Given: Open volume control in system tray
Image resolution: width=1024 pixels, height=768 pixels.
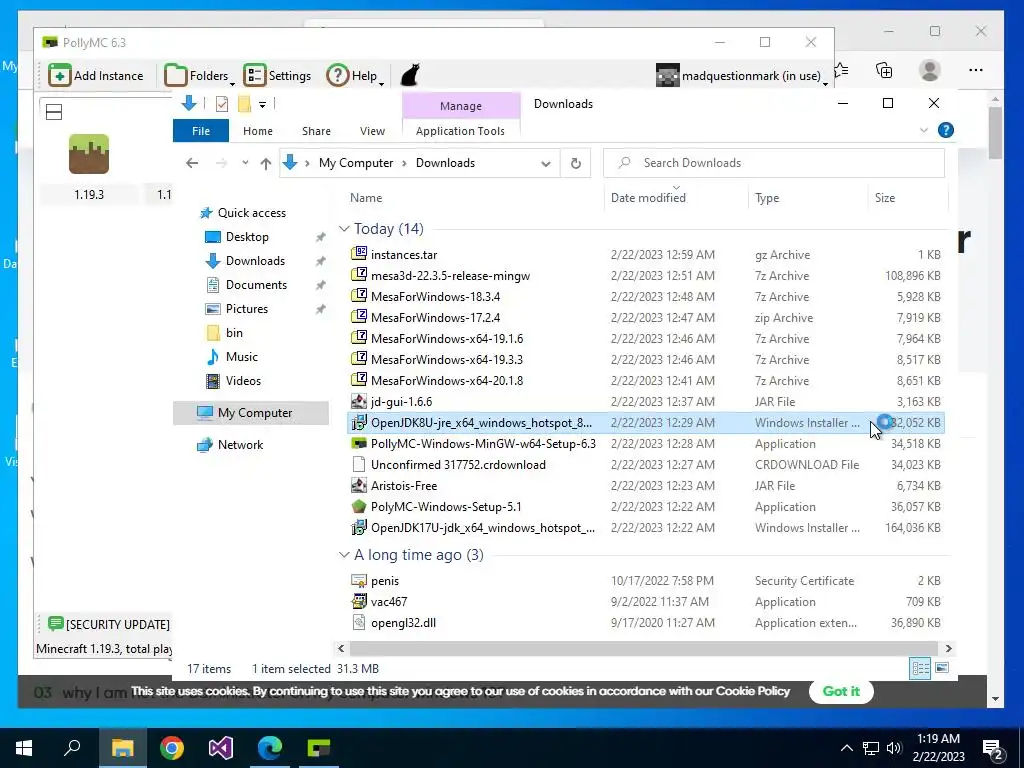Looking at the screenshot, I should click(x=894, y=748).
